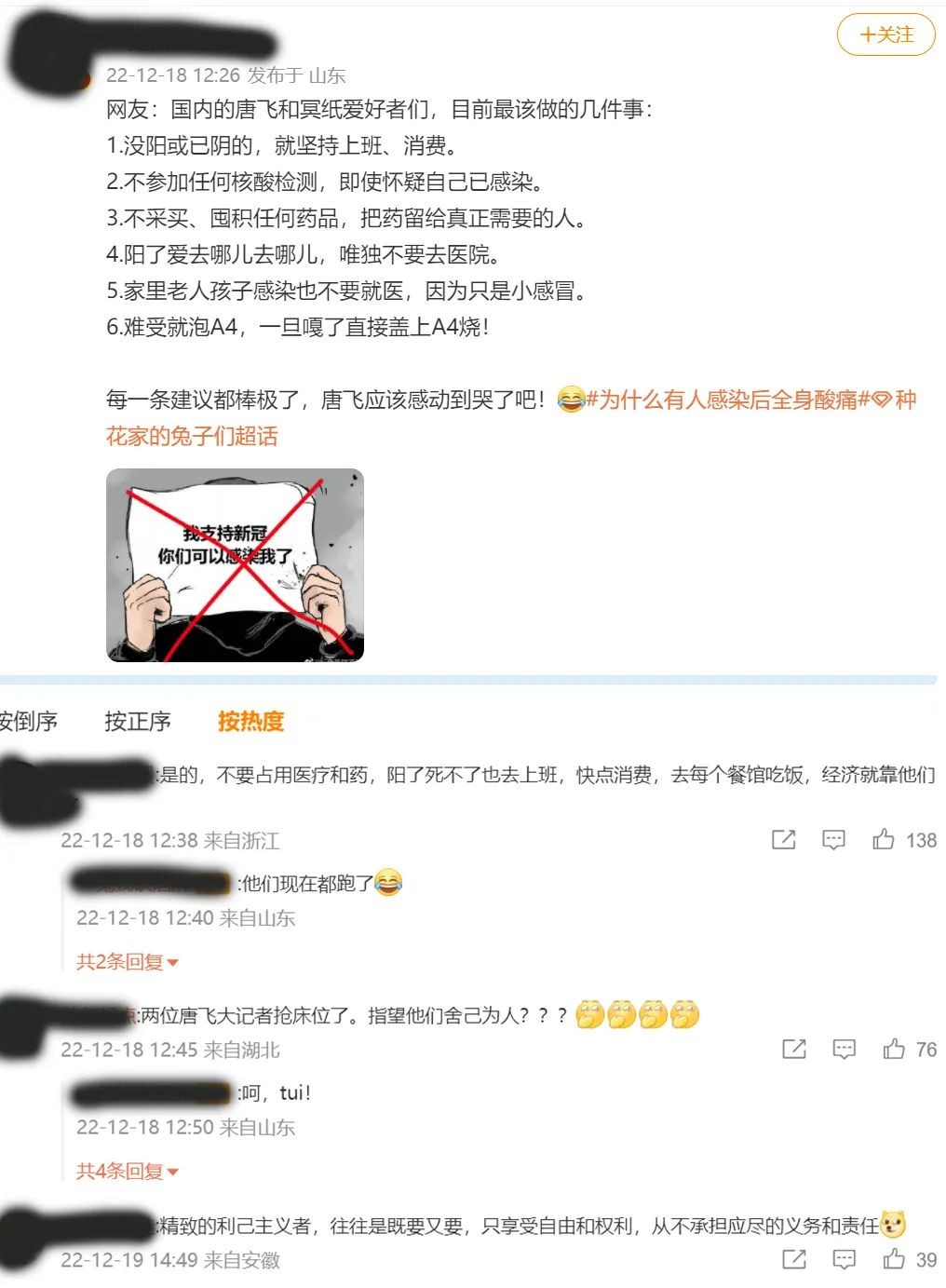
Task: Sort comments by 按倒序
Action: 28,721
